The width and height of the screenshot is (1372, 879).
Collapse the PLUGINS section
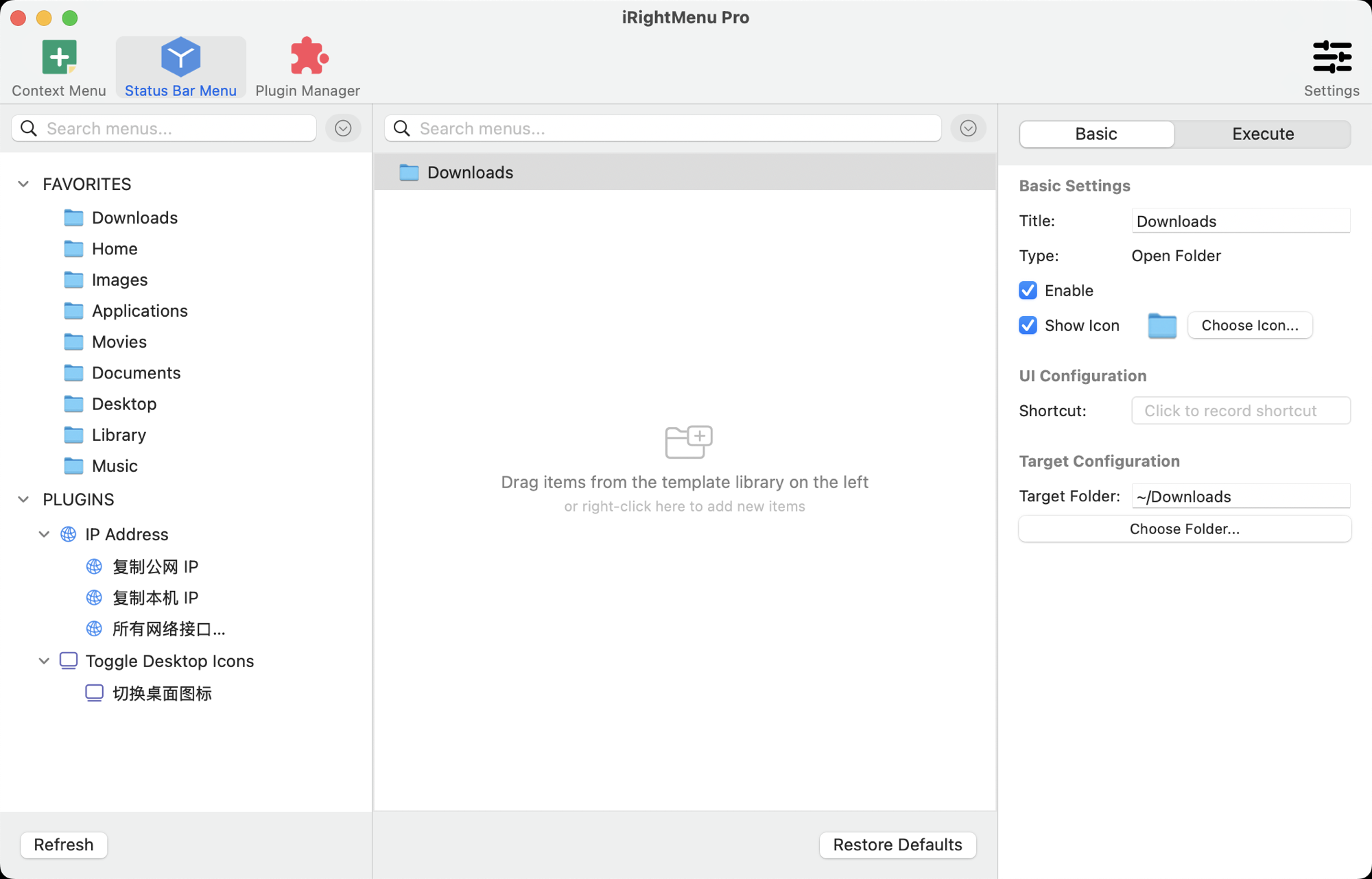coord(23,500)
